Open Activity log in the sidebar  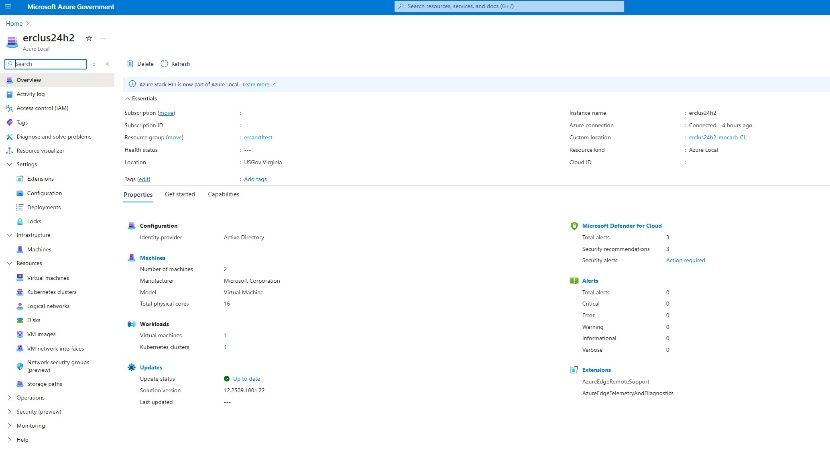[31, 94]
